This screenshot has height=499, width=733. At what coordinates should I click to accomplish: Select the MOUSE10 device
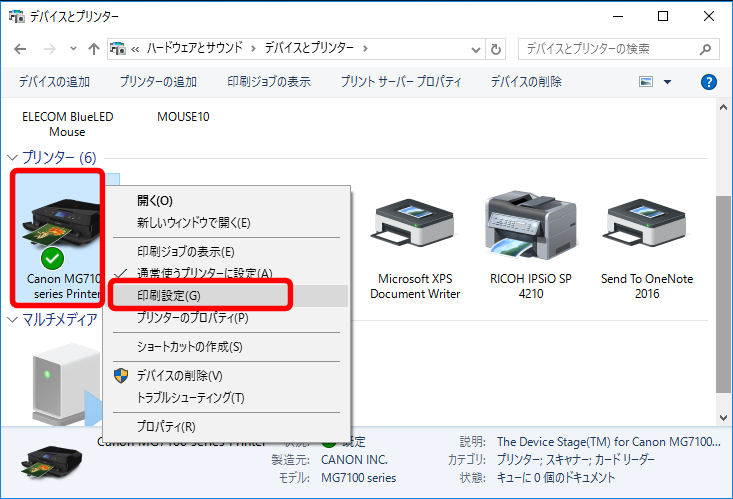tap(183, 117)
